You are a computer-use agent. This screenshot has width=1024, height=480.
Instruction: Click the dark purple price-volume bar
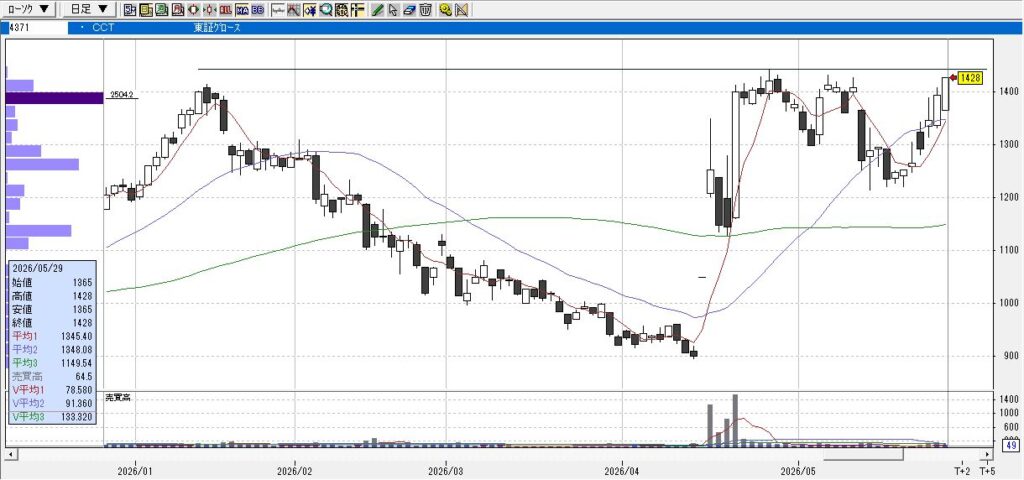[54, 98]
